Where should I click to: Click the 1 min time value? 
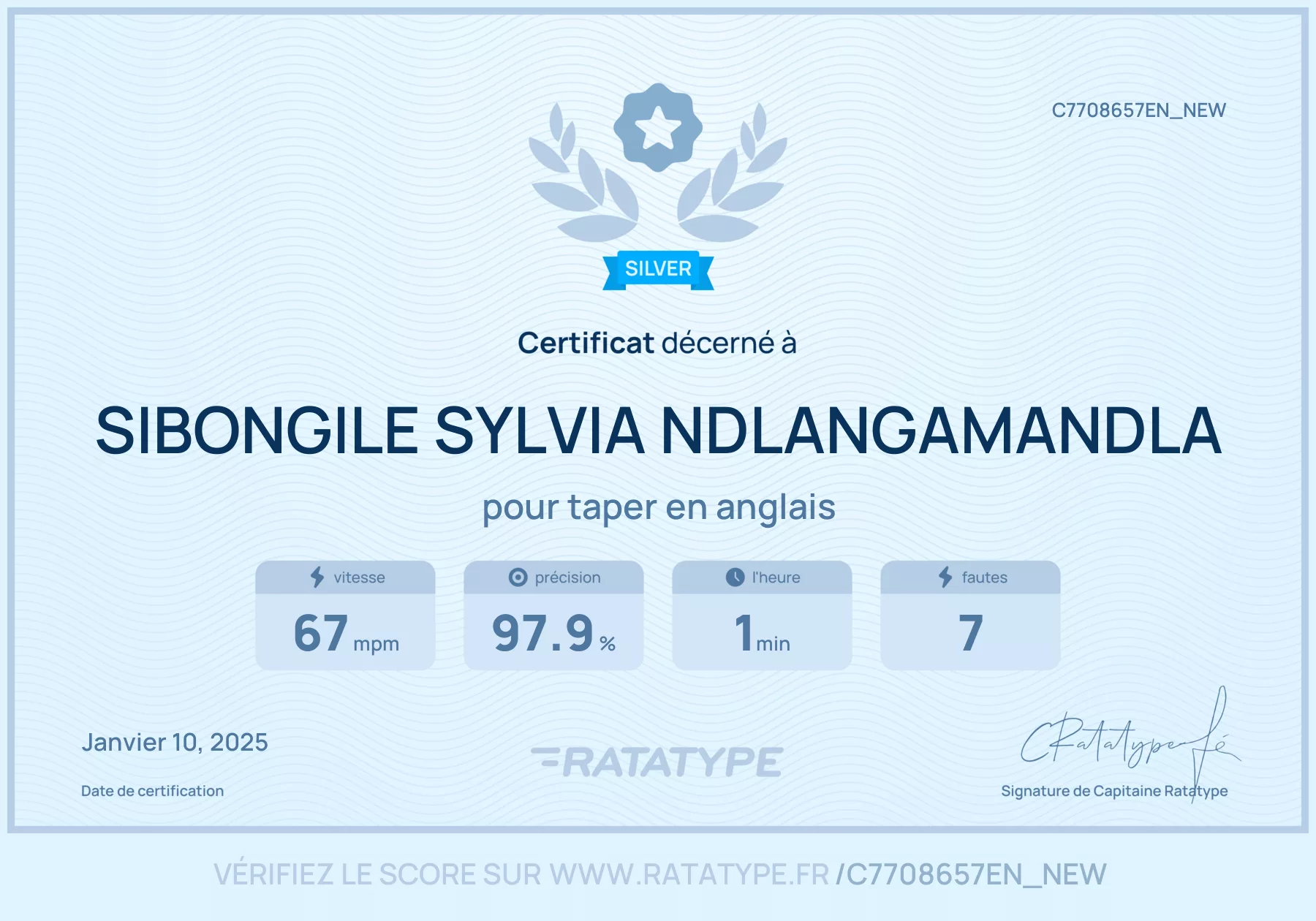[762, 633]
